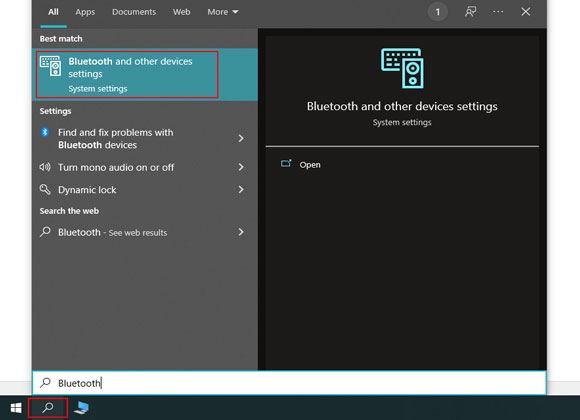Click the speaker icon beside mono audio

(45, 167)
